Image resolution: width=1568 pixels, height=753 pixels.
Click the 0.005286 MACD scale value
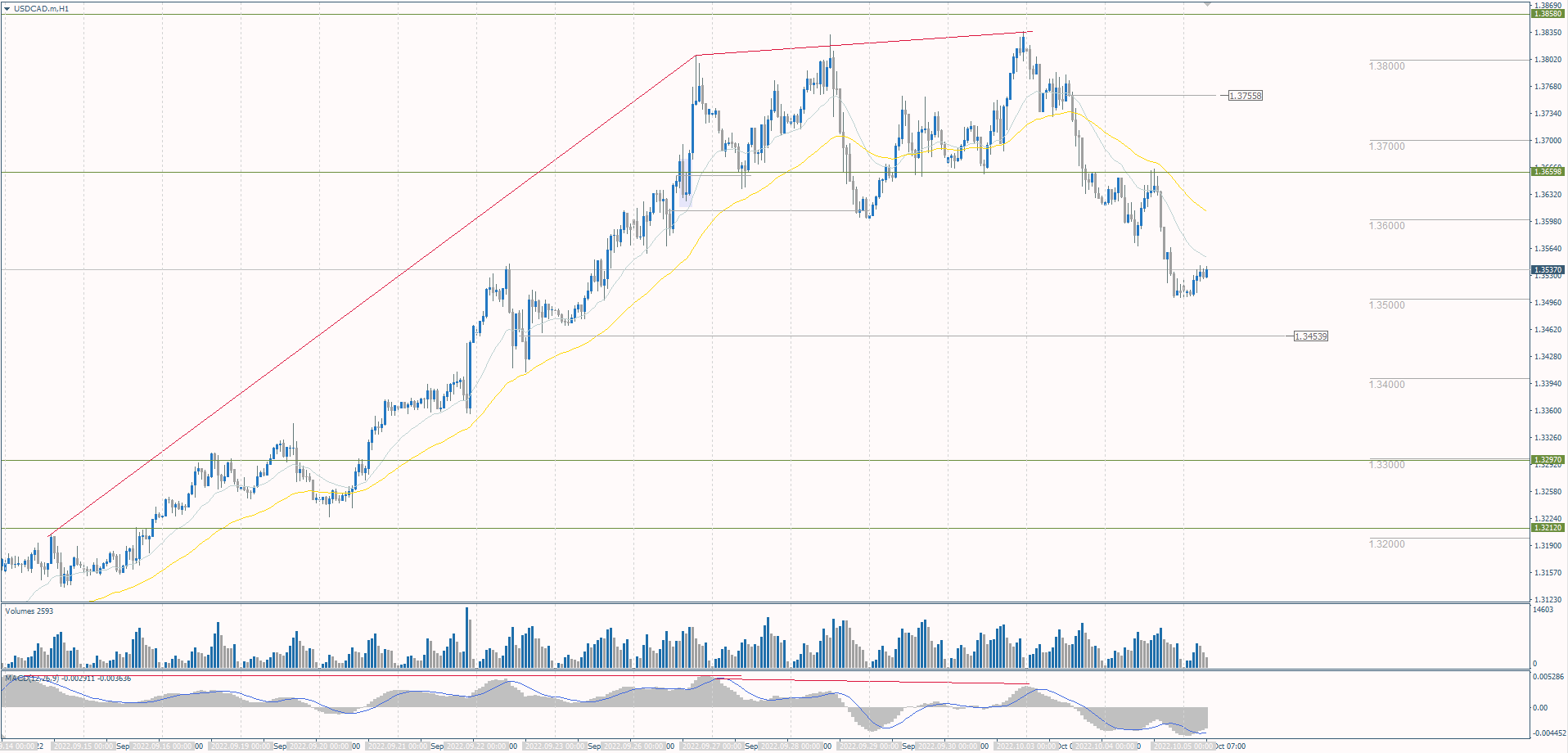(1548, 677)
